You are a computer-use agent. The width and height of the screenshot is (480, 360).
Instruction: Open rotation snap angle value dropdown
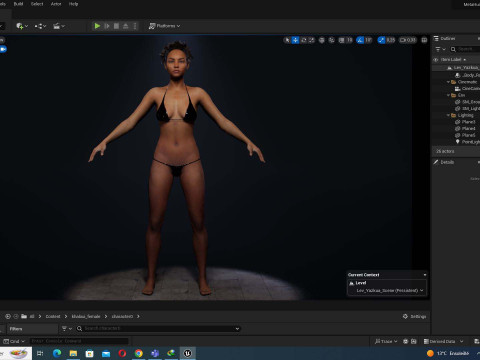click(x=368, y=40)
